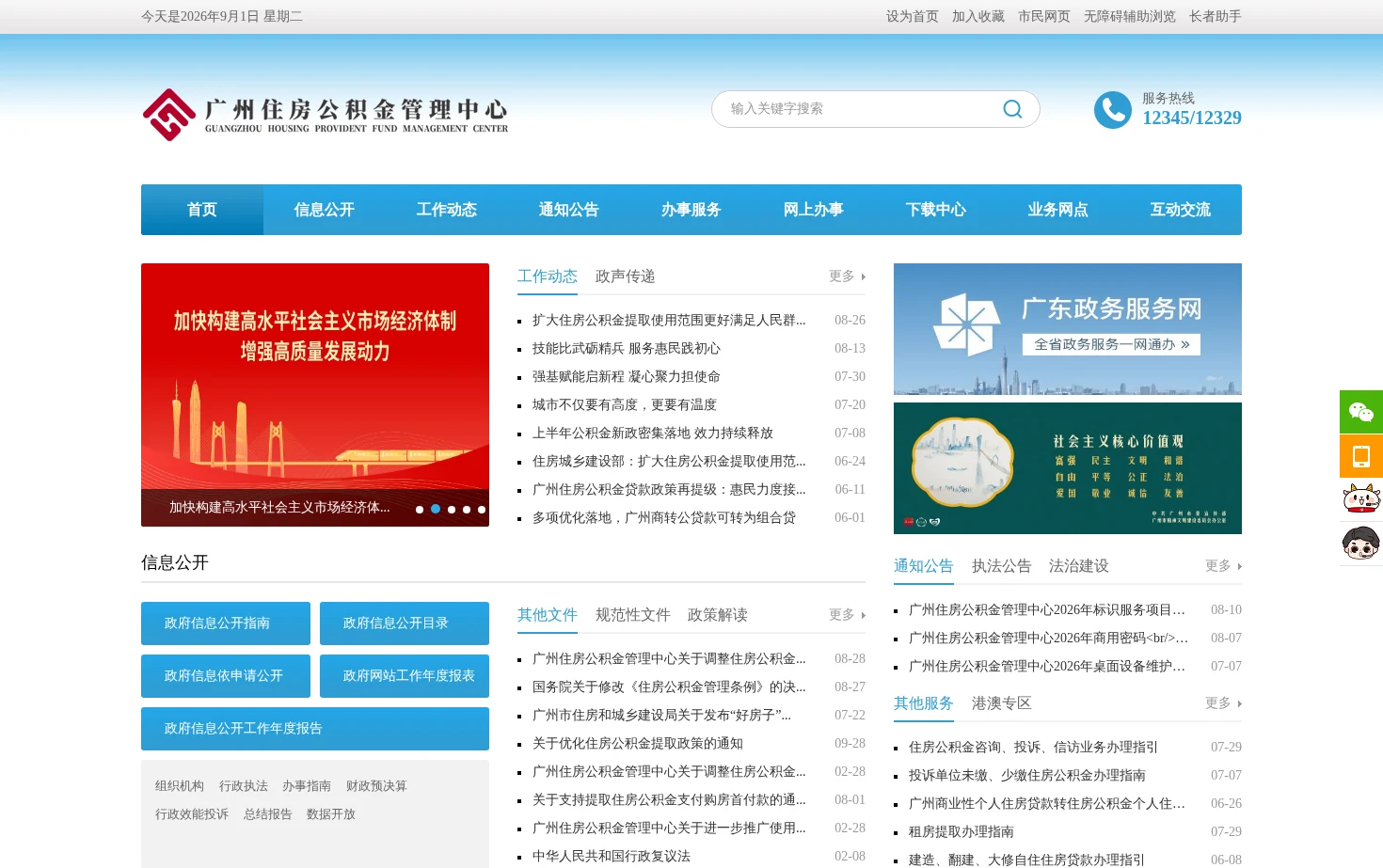
Task: Switch to the 执法公告 tab
Action: (1002, 566)
